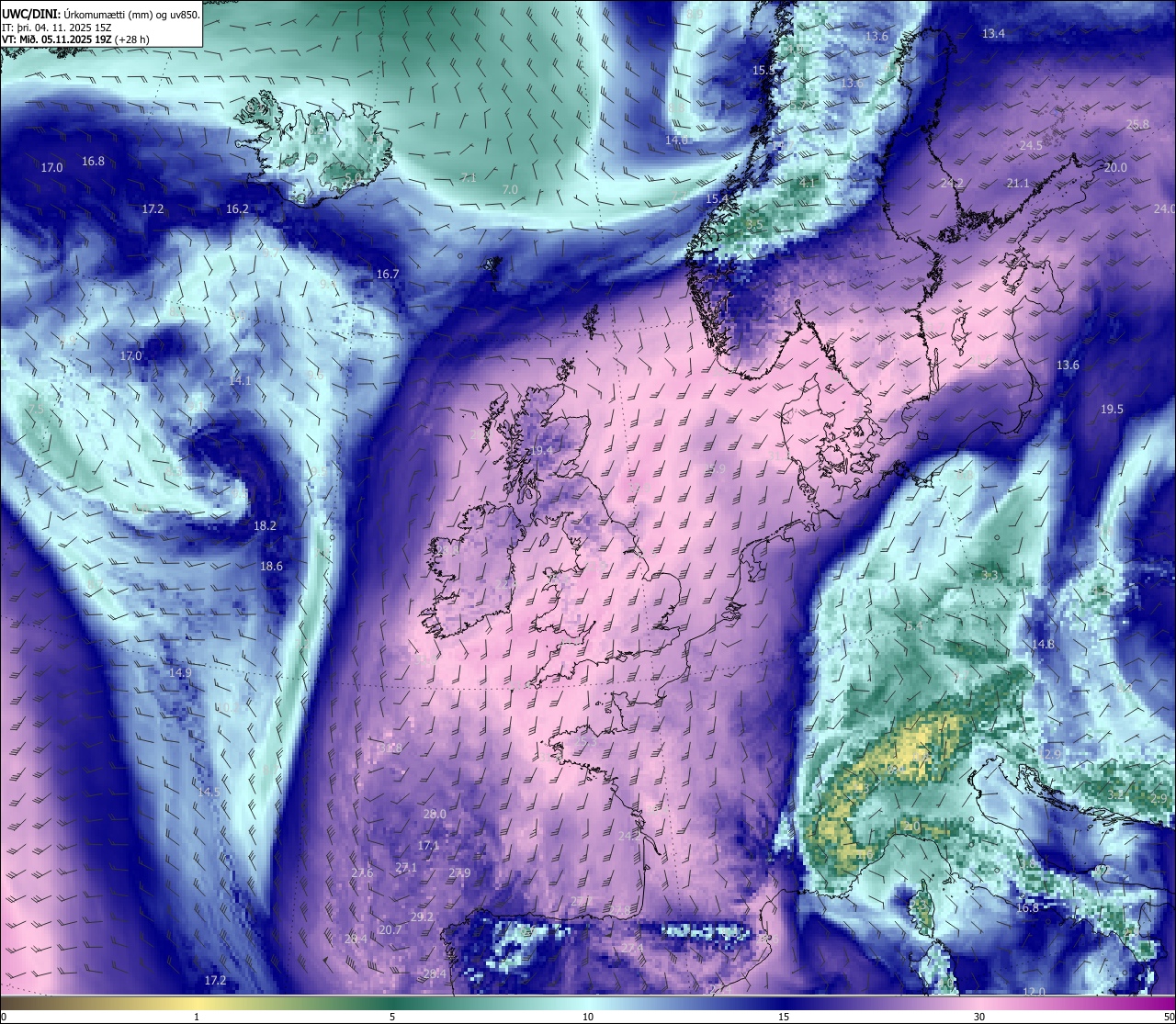Click the map value 27.6

click(x=362, y=873)
